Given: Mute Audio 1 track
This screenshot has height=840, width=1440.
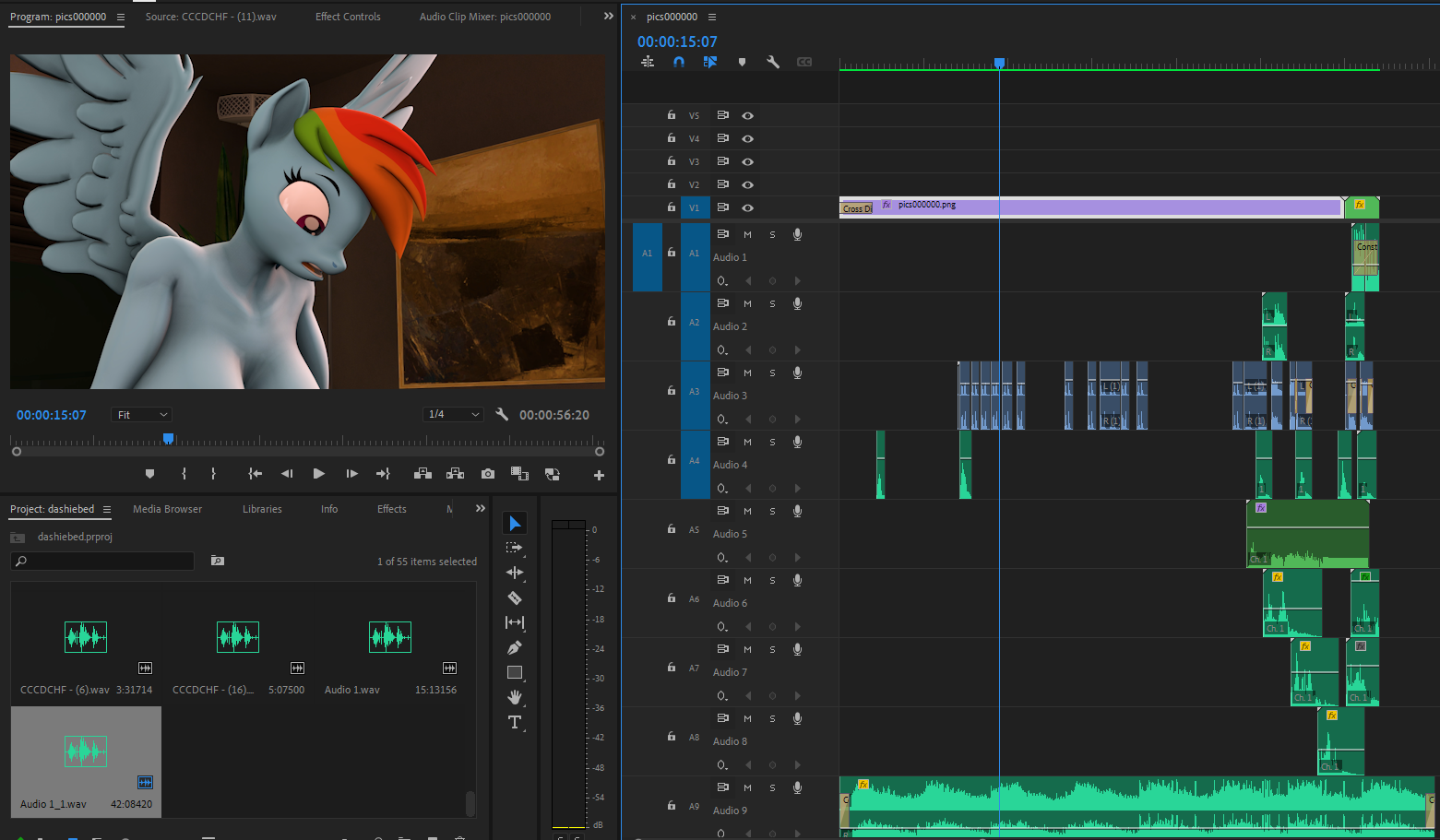Looking at the screenshot, I should pyautogui.click(x=747, y=234).
